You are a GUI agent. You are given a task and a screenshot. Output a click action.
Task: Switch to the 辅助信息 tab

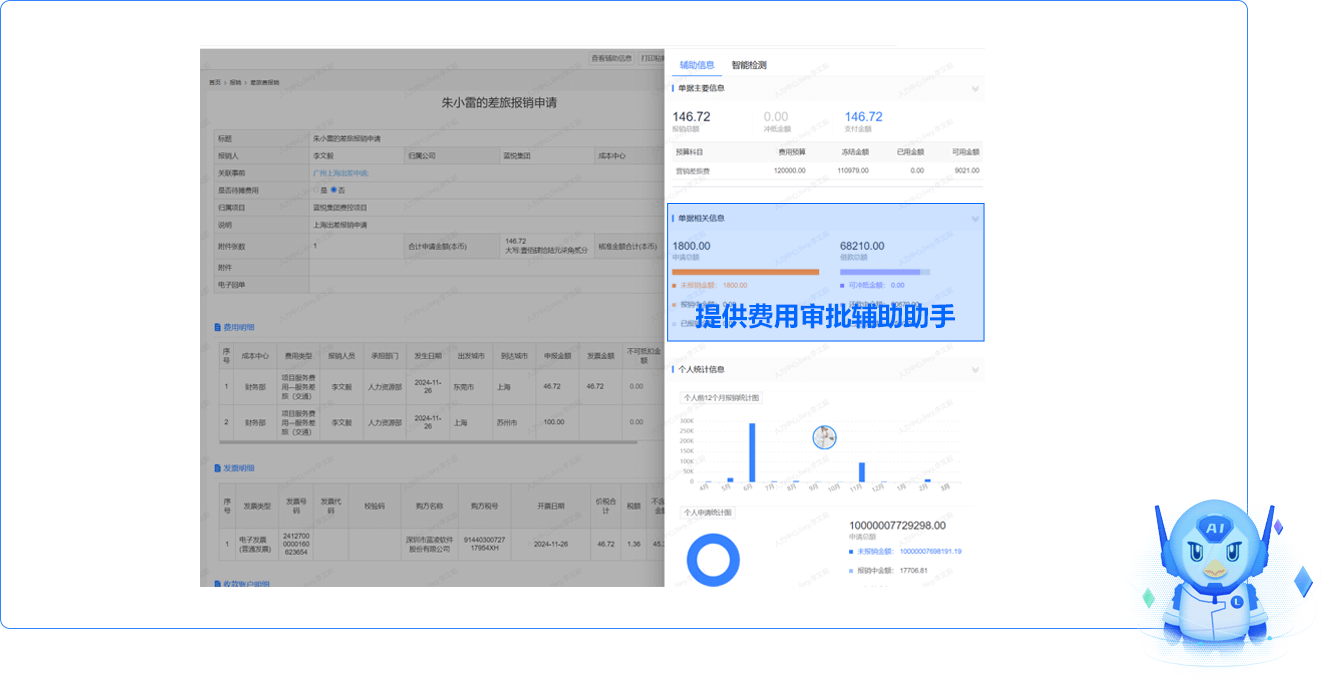[696, 65]
